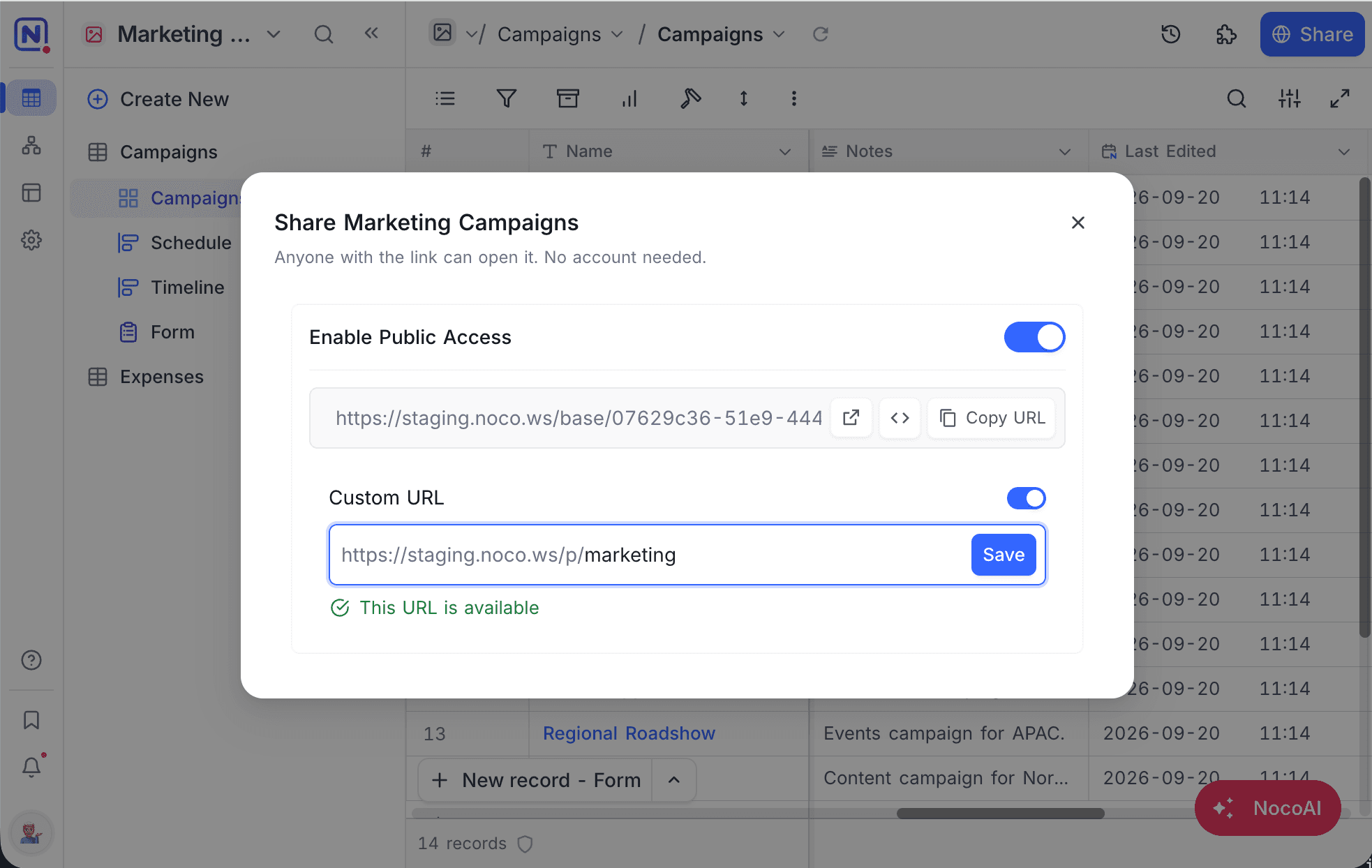
Task: Open the view settings sliders icon
Action: [x=1289, y=98]
